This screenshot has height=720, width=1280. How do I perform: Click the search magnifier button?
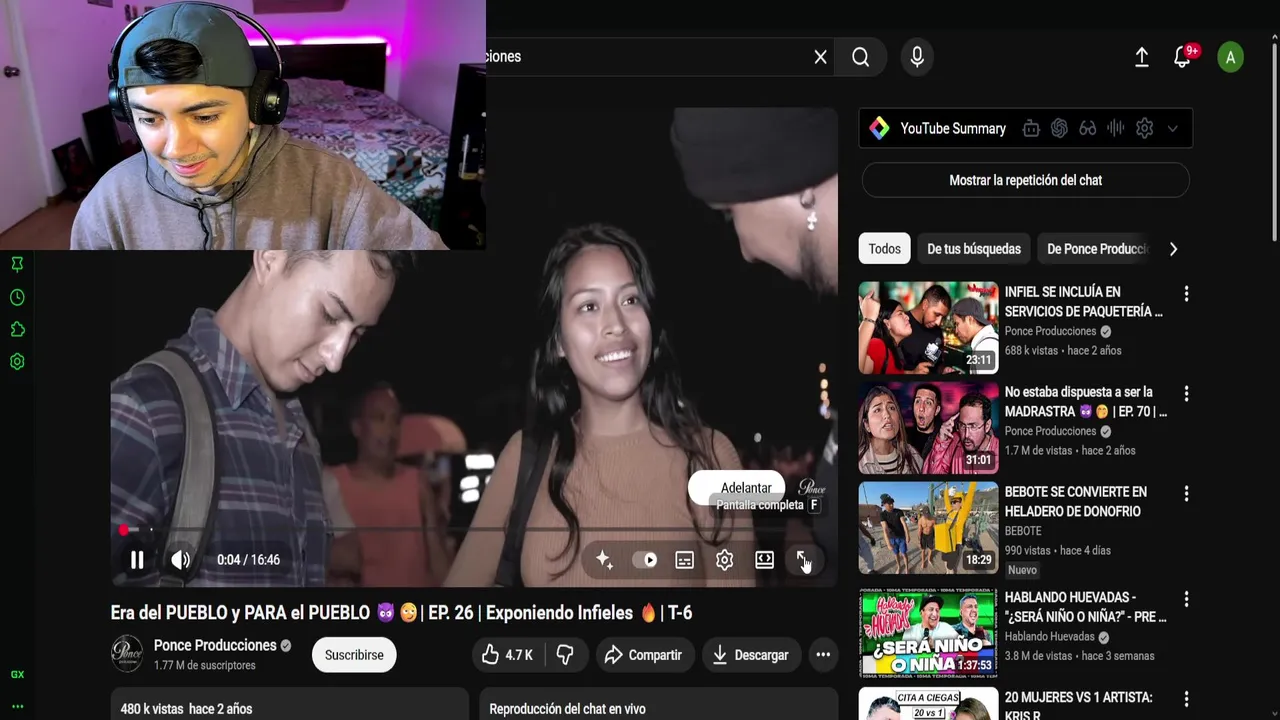click(861, 57)
